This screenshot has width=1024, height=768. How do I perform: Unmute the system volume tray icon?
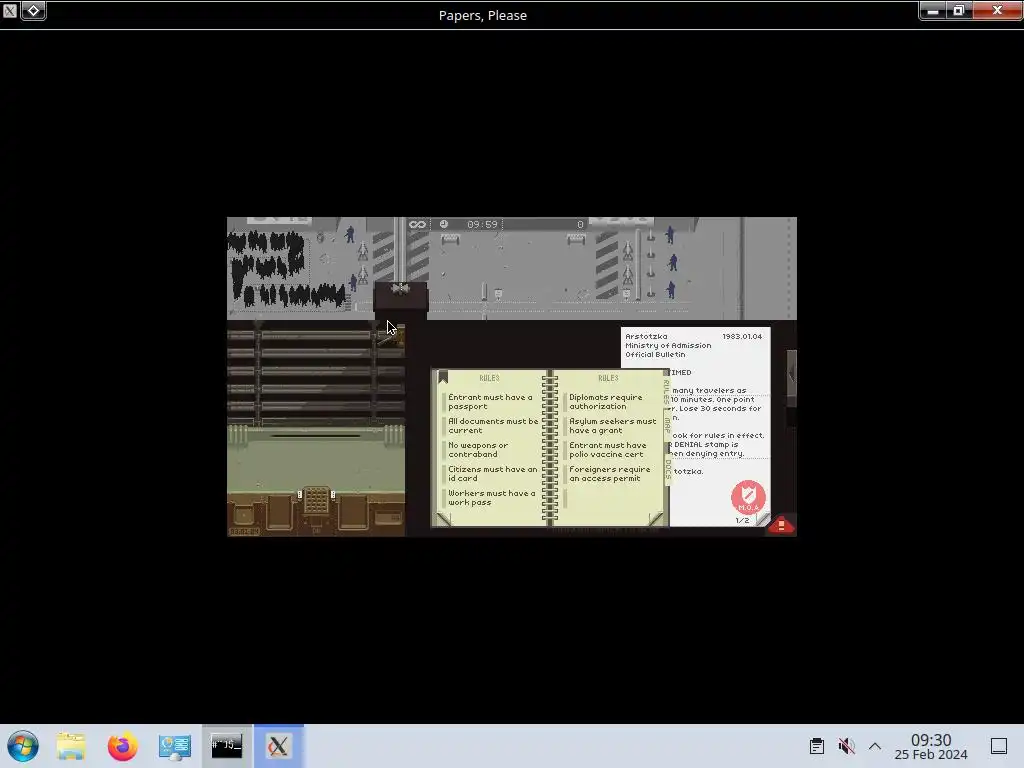[846, 746]
